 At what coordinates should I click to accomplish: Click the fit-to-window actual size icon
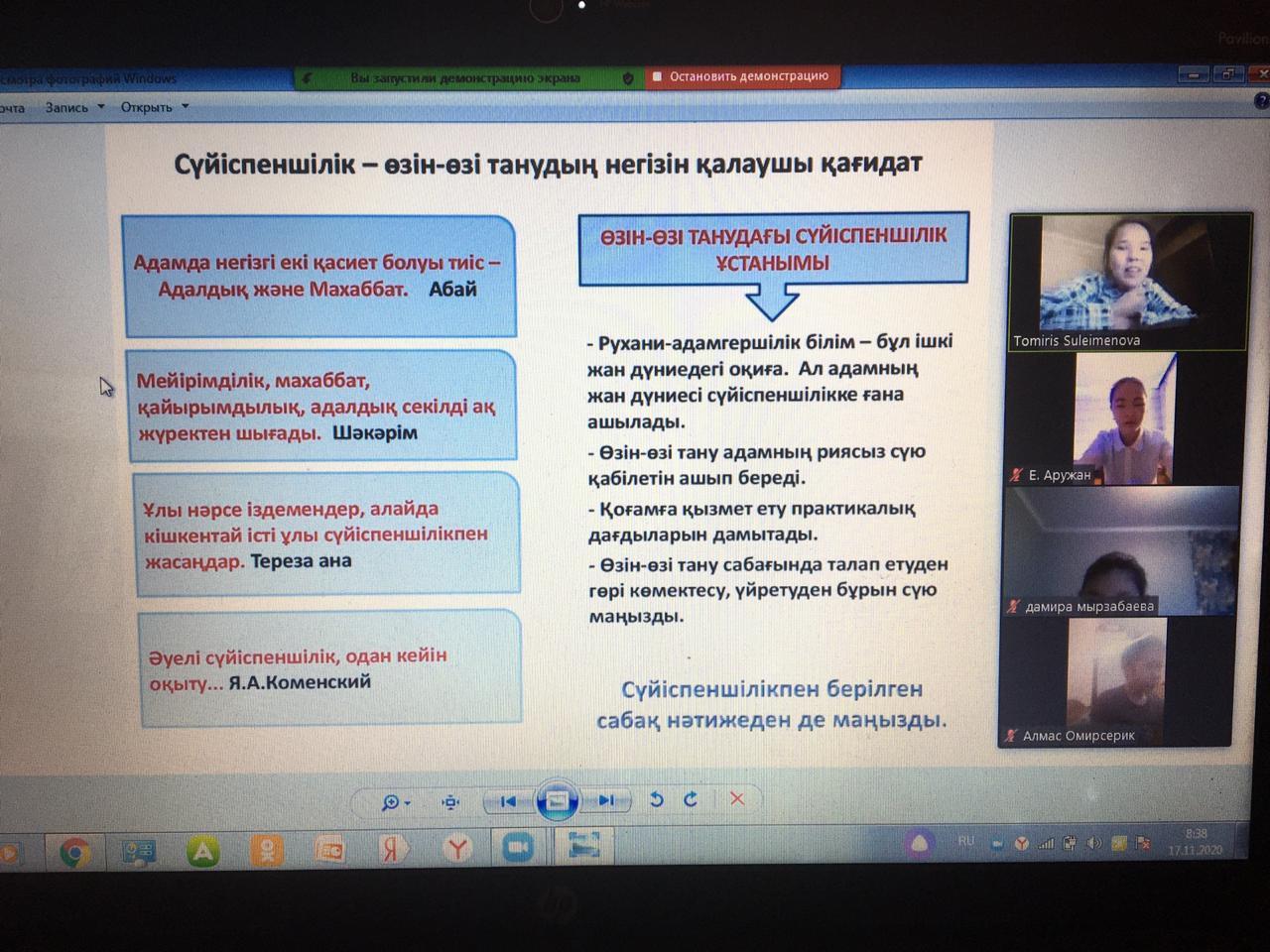450,801
